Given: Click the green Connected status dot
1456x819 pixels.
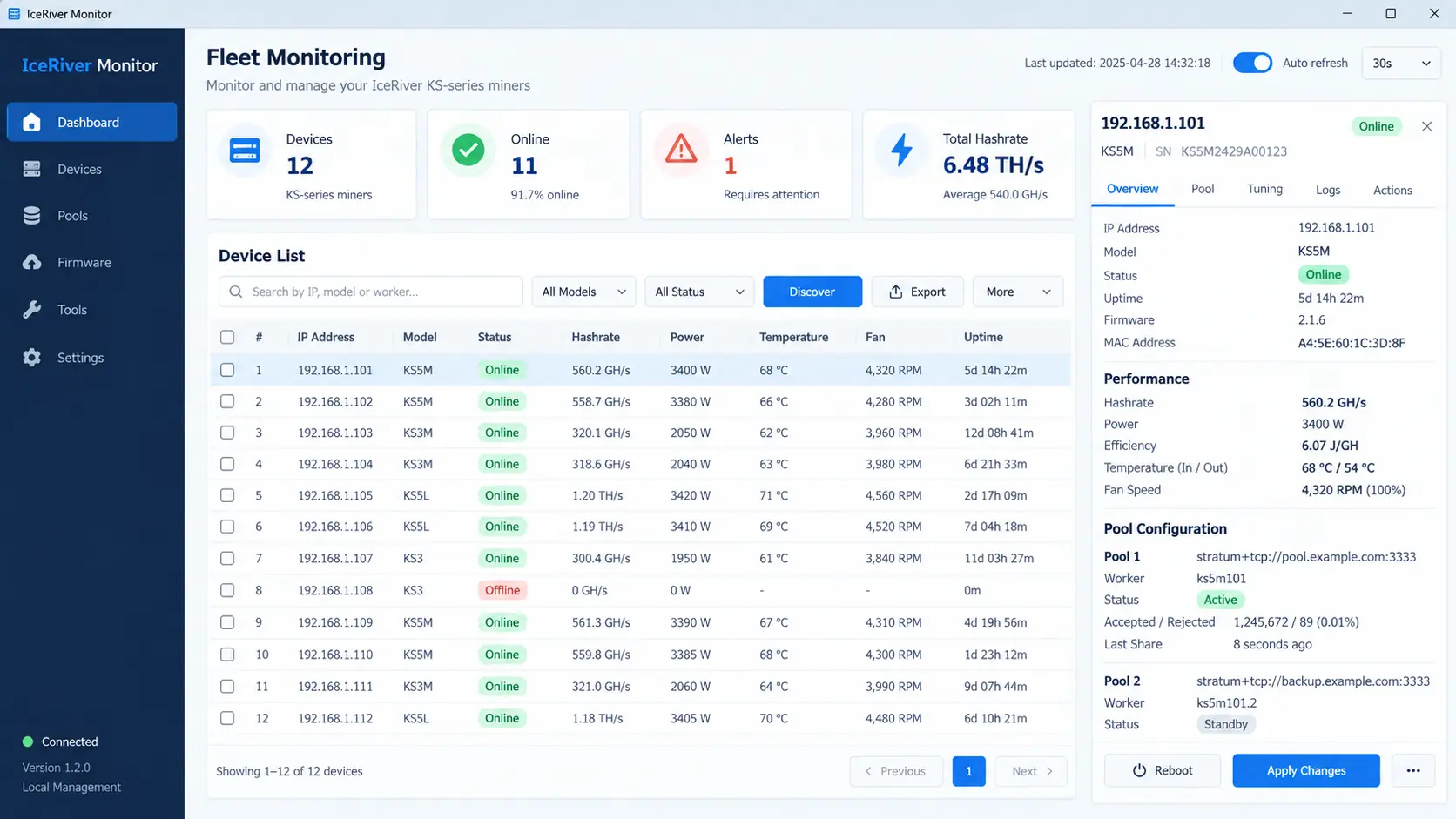Looking at the screenshot, I should [28, 742].
